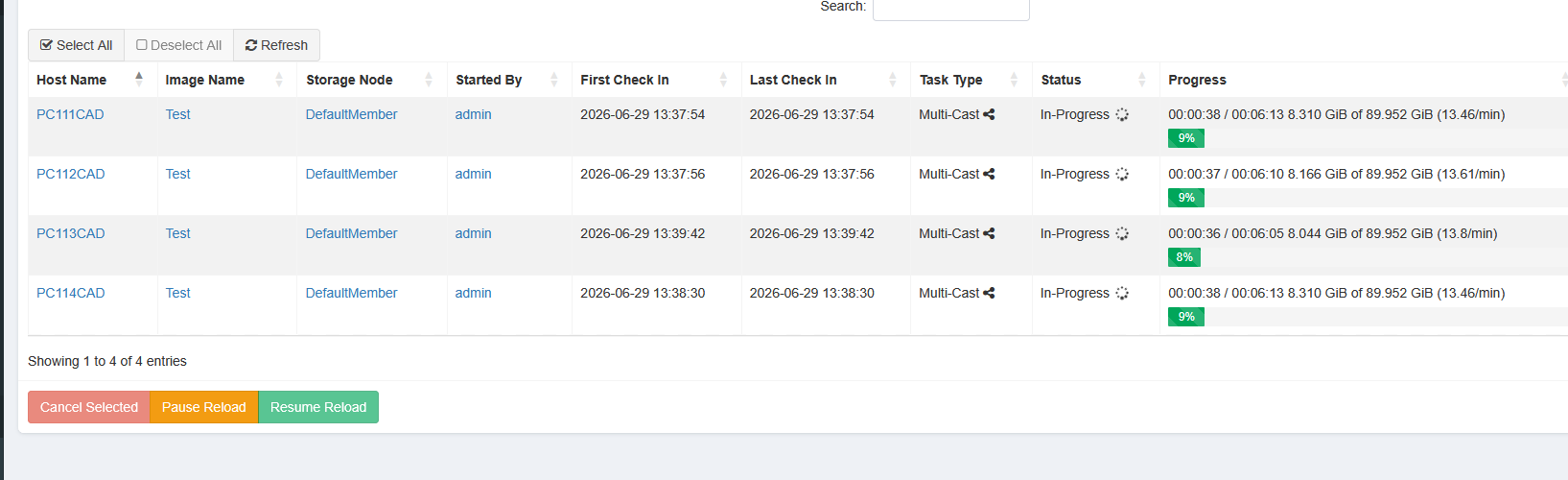
Task: Click Multi-Cast share icon in PC112CAD row
Action: click(x=989, y=174)
